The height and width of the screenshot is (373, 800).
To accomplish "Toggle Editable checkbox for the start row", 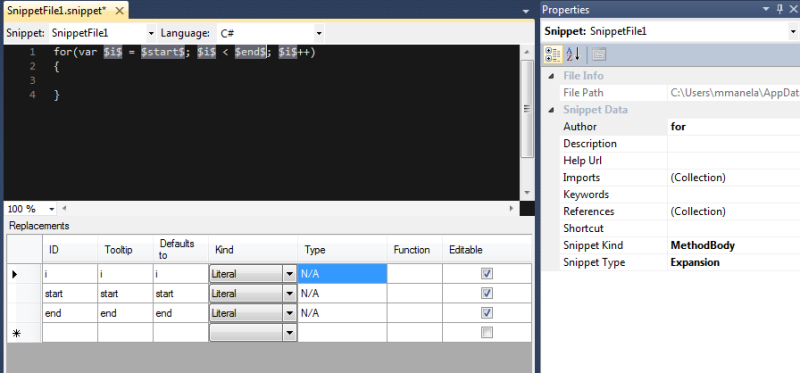I will point(487,293).
